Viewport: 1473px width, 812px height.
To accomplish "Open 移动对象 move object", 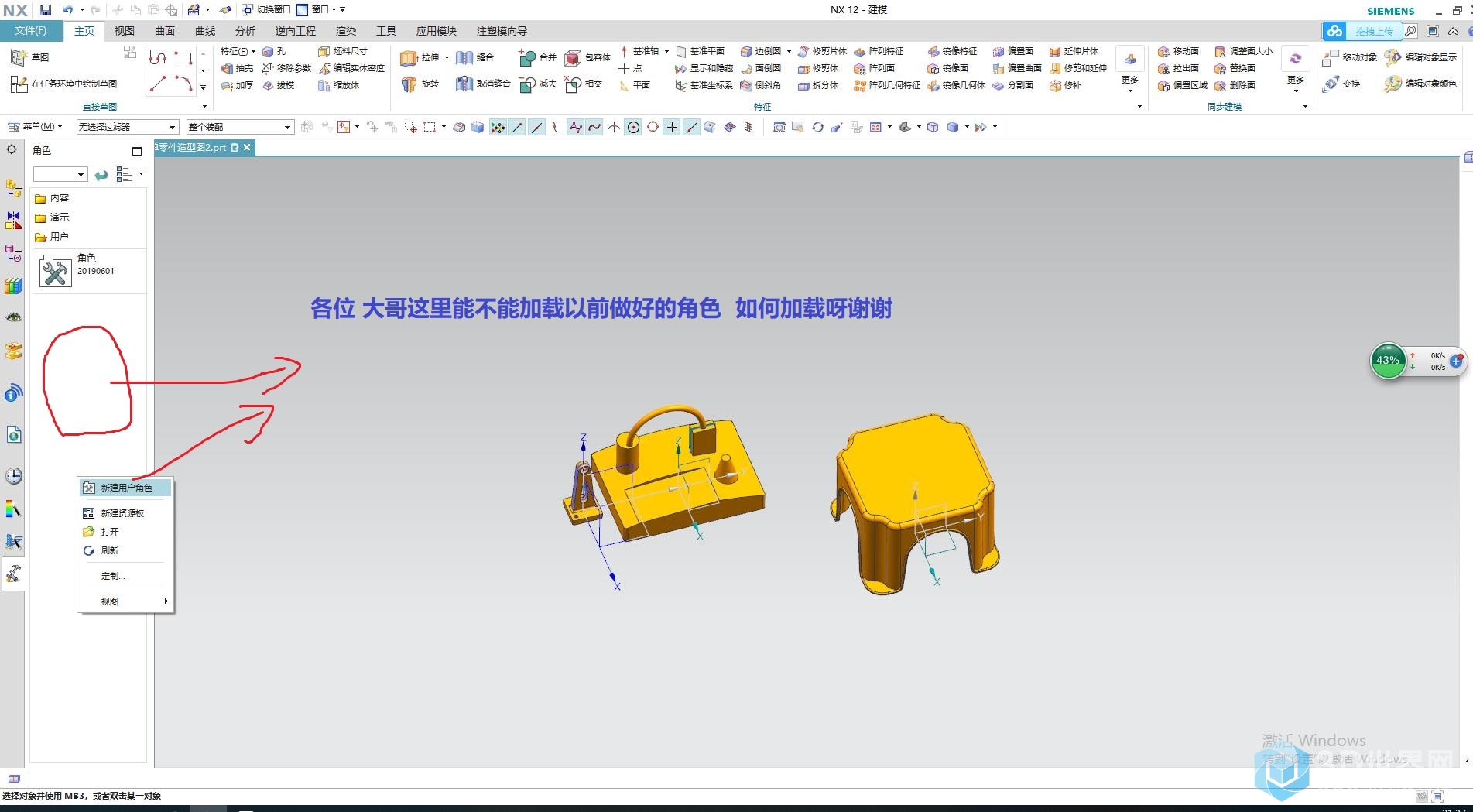I will tap(1350, 57).
